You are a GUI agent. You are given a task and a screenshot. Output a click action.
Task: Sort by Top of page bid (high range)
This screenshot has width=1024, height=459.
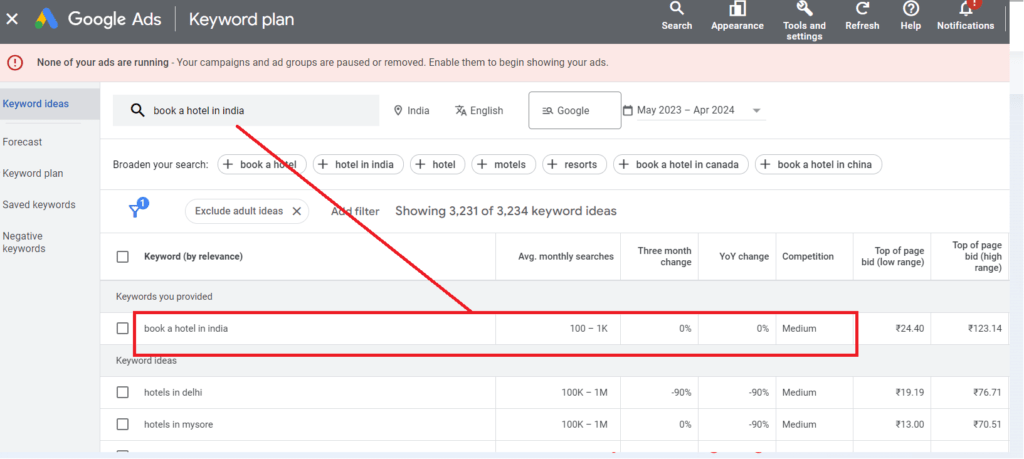tap(976, 257)
